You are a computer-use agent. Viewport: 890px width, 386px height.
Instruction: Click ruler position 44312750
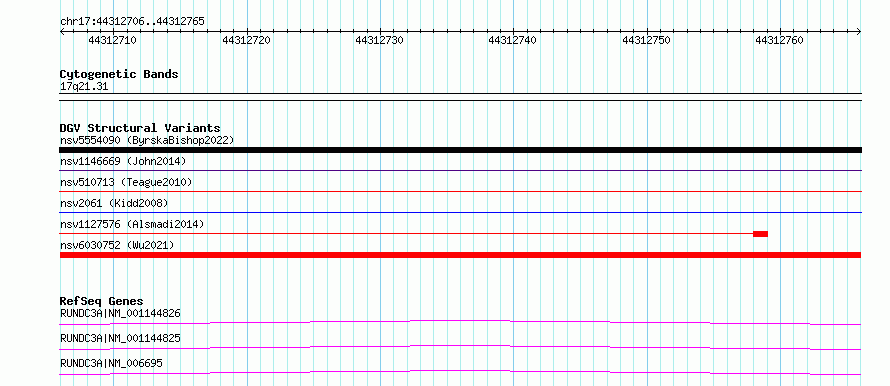[x=646, y=40]
